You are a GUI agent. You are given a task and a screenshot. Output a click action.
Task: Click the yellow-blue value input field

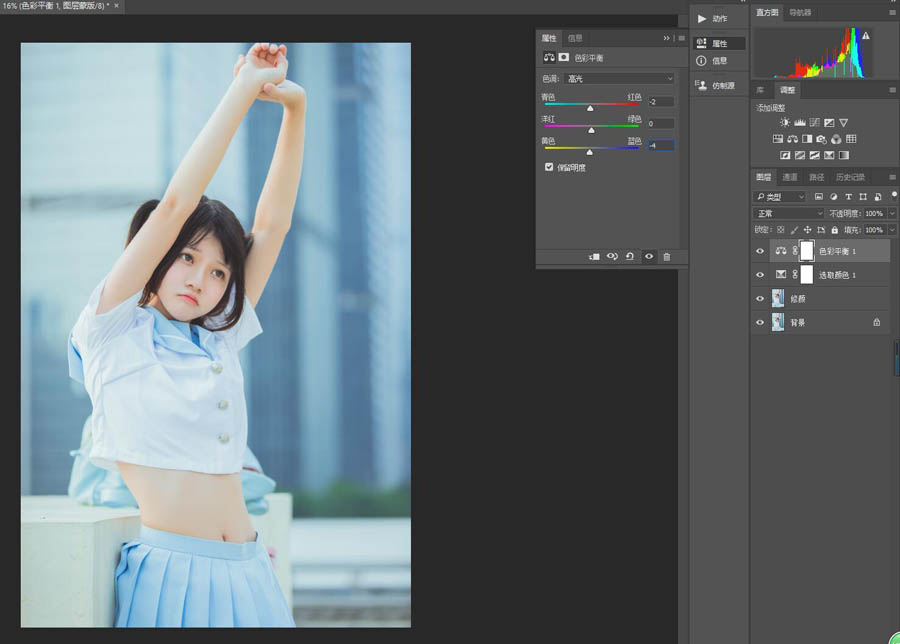click(x=661, y=145)
